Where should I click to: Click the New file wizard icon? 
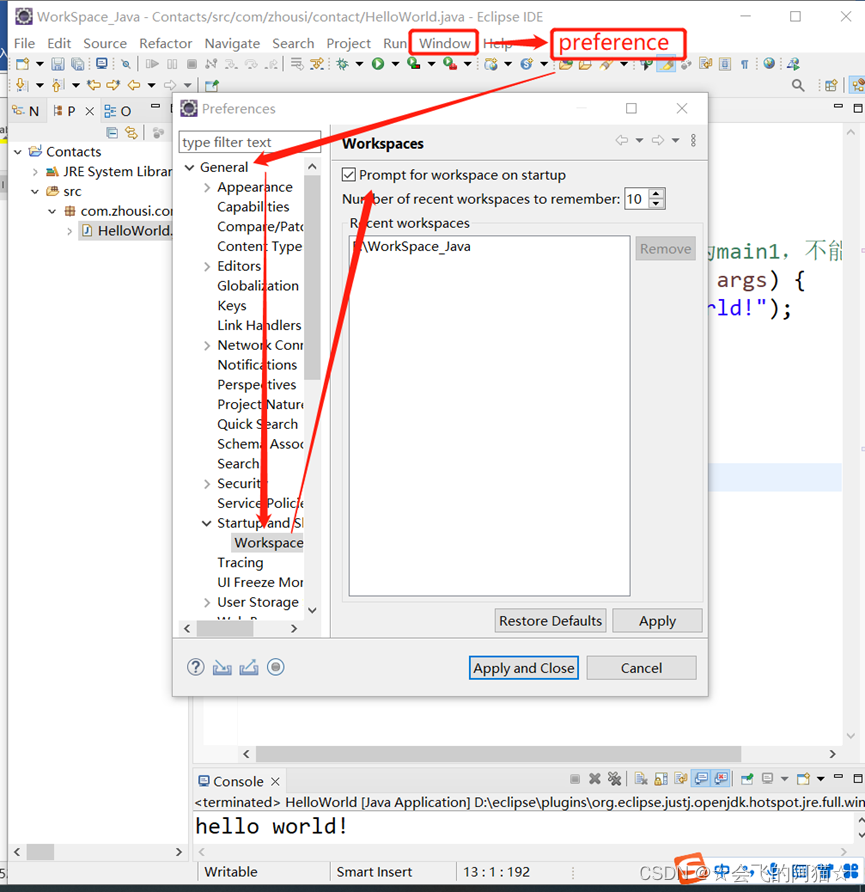(23, 64)
